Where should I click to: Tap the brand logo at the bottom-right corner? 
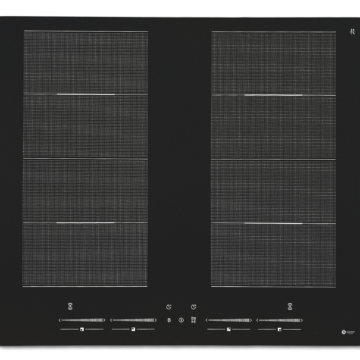[x=348, y=332]
